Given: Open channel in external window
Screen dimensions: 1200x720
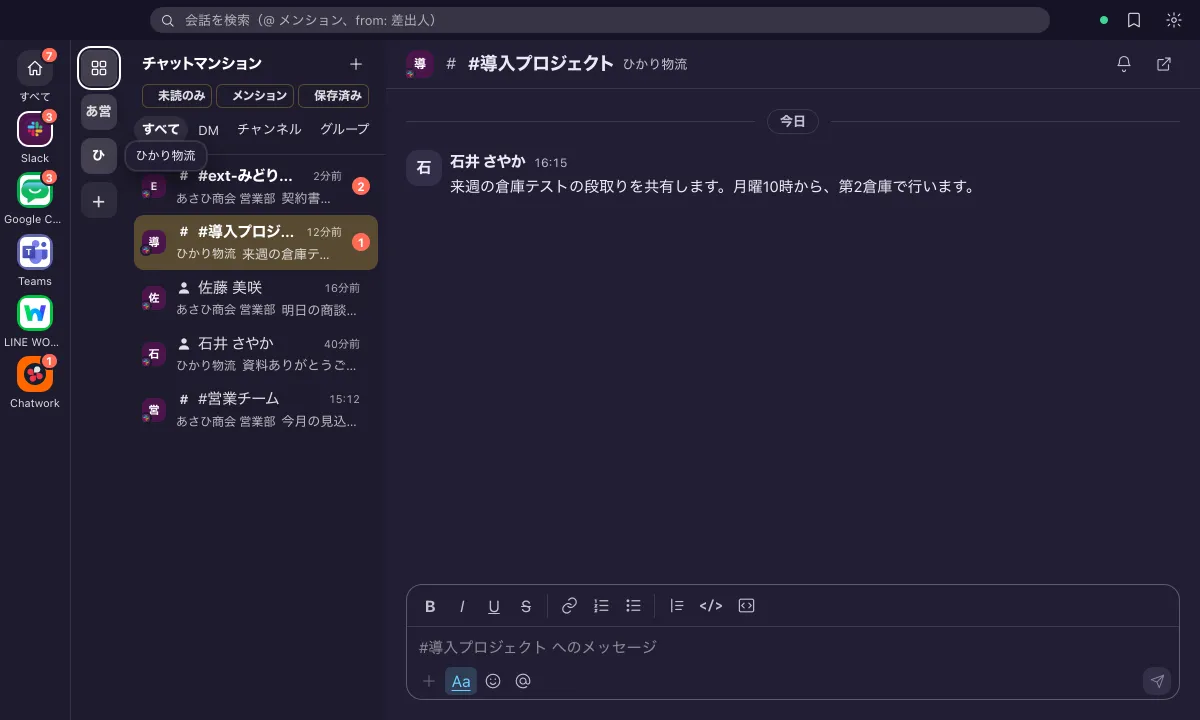Looking at the screenshot, I should pyautogui.click(x=1164, y=64).
